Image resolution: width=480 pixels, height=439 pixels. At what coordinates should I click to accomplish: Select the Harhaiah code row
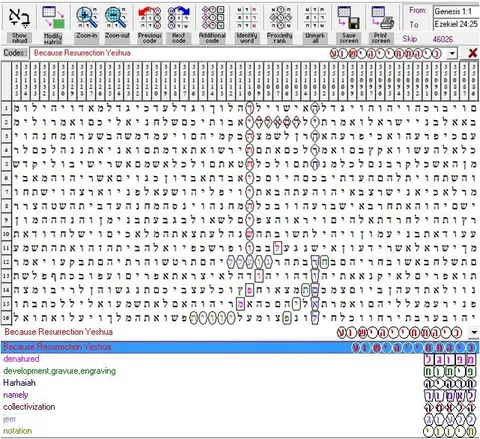240,383
